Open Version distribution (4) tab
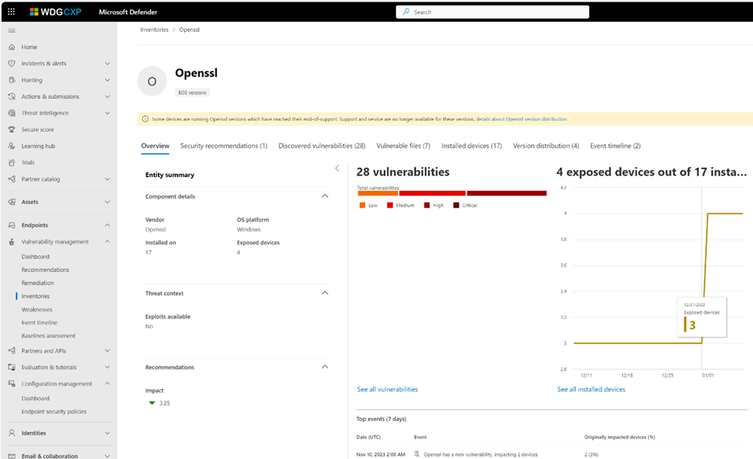753x459 pixels. point(546,146)
